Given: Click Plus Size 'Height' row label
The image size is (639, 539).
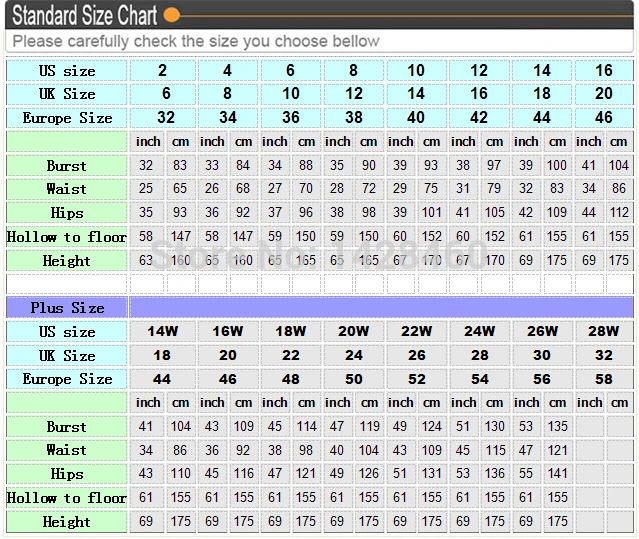Looking at the screenshot, I should [x=66, y=522].
